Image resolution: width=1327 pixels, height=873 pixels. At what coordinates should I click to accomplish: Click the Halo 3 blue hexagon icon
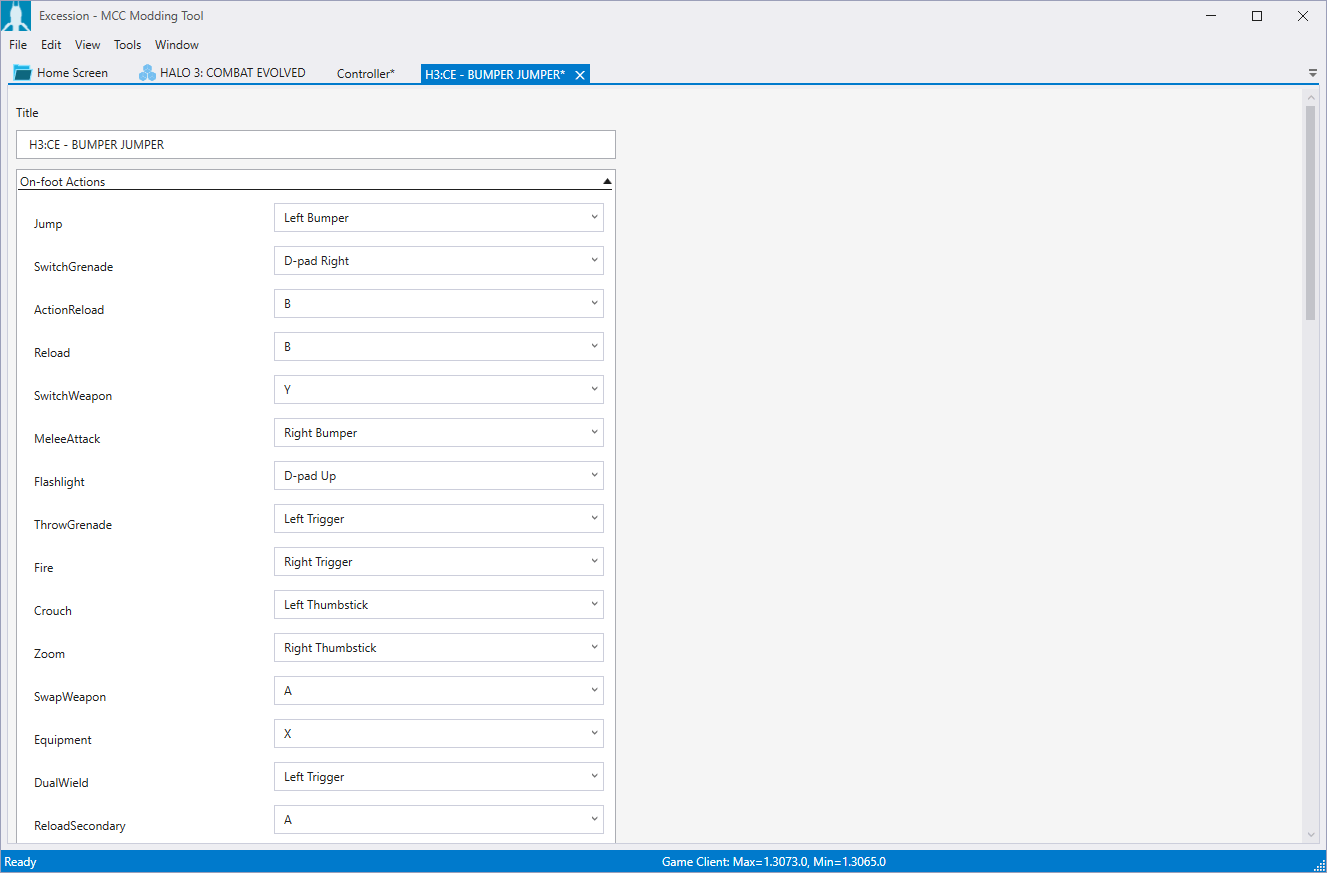(147, 73)
